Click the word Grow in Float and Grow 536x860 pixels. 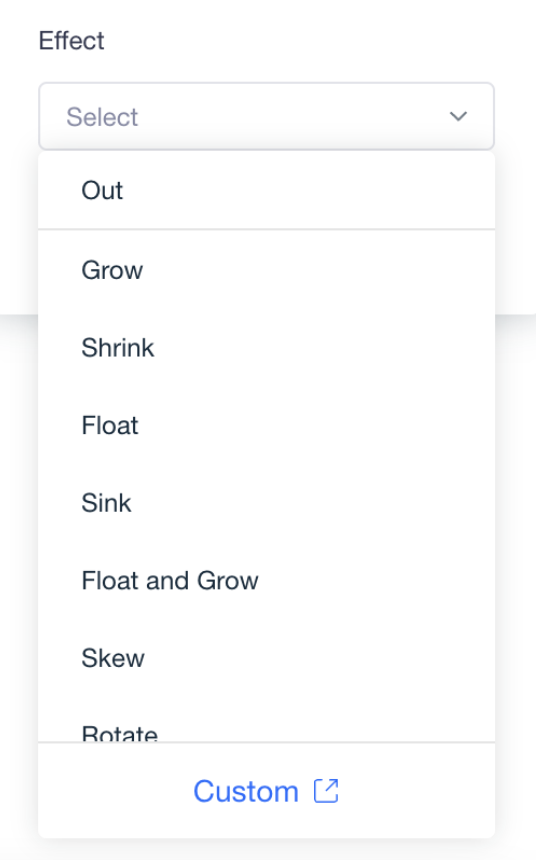click(228, 581)
